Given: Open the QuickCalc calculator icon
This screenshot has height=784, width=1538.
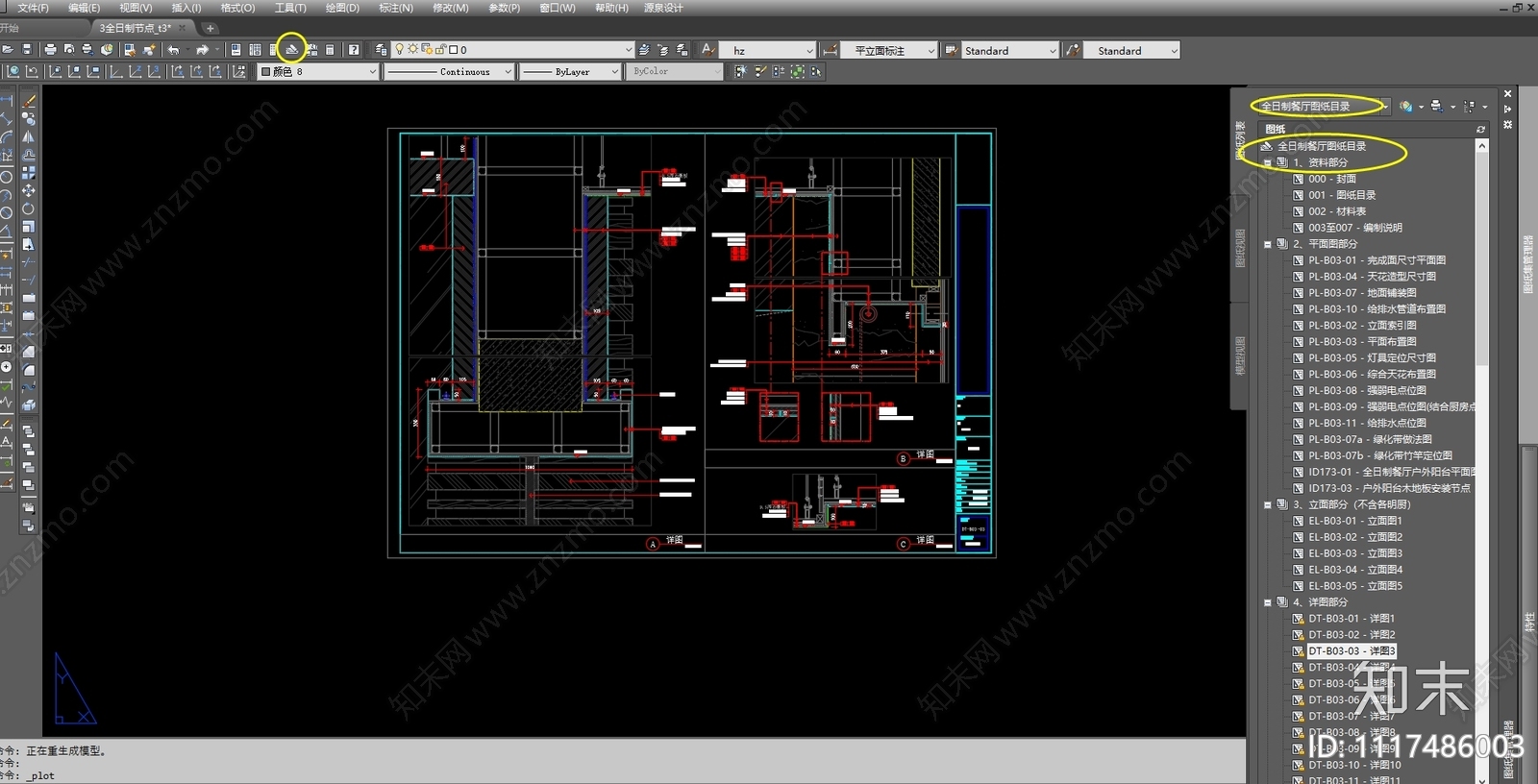Looking at the screenshot, I should [330, 49].
